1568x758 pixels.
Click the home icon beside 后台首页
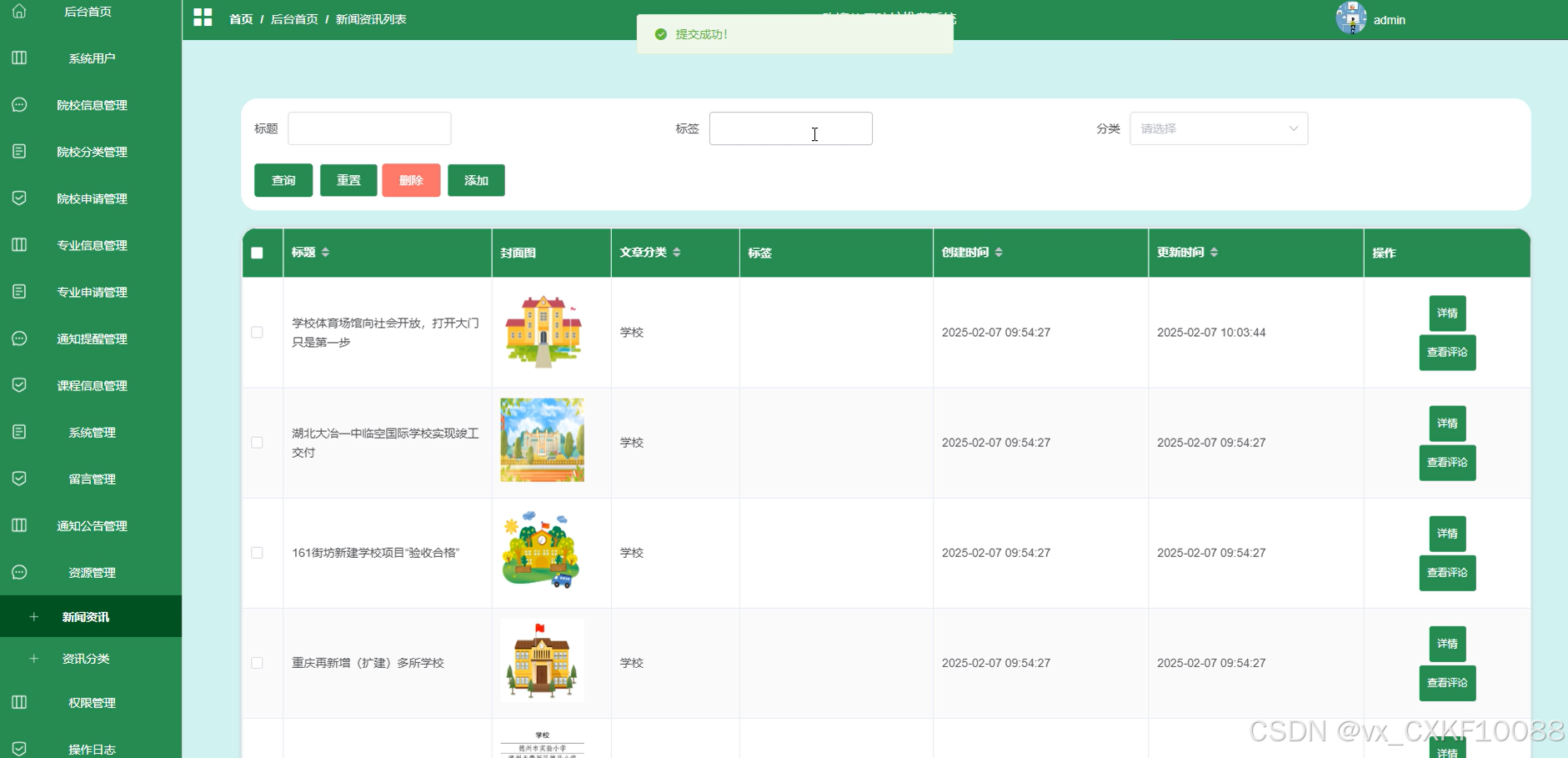point(19,12)
